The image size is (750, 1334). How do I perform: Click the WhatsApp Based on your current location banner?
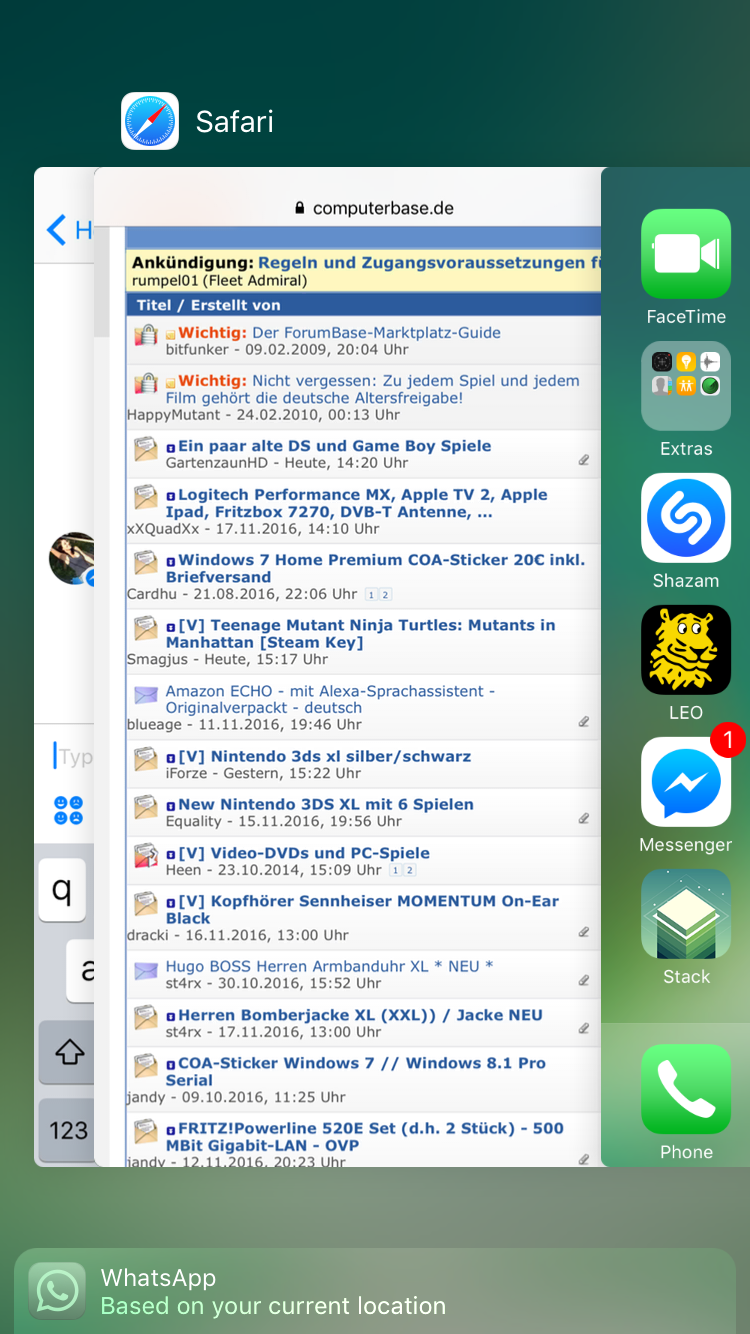click(375, 1291)
